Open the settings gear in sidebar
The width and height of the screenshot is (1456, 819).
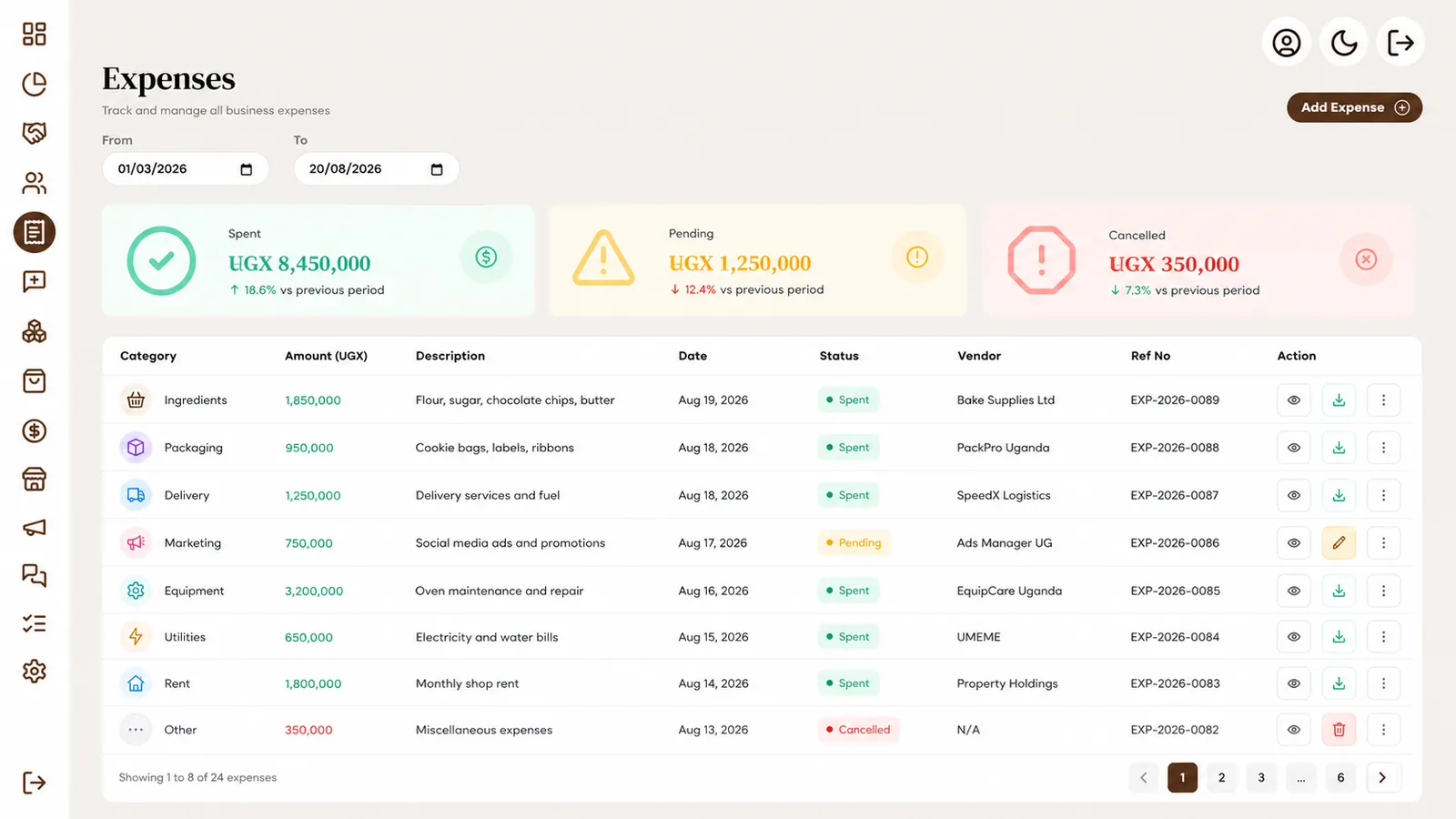(x=34, y=672)
